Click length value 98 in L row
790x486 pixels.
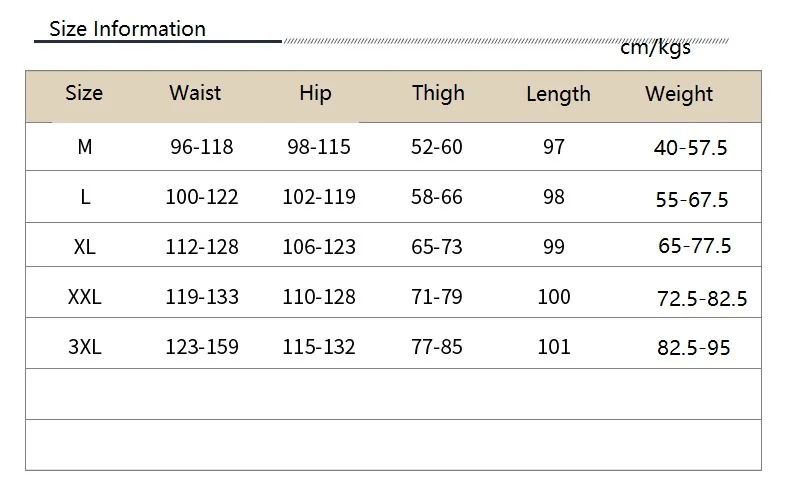point(554,197)
